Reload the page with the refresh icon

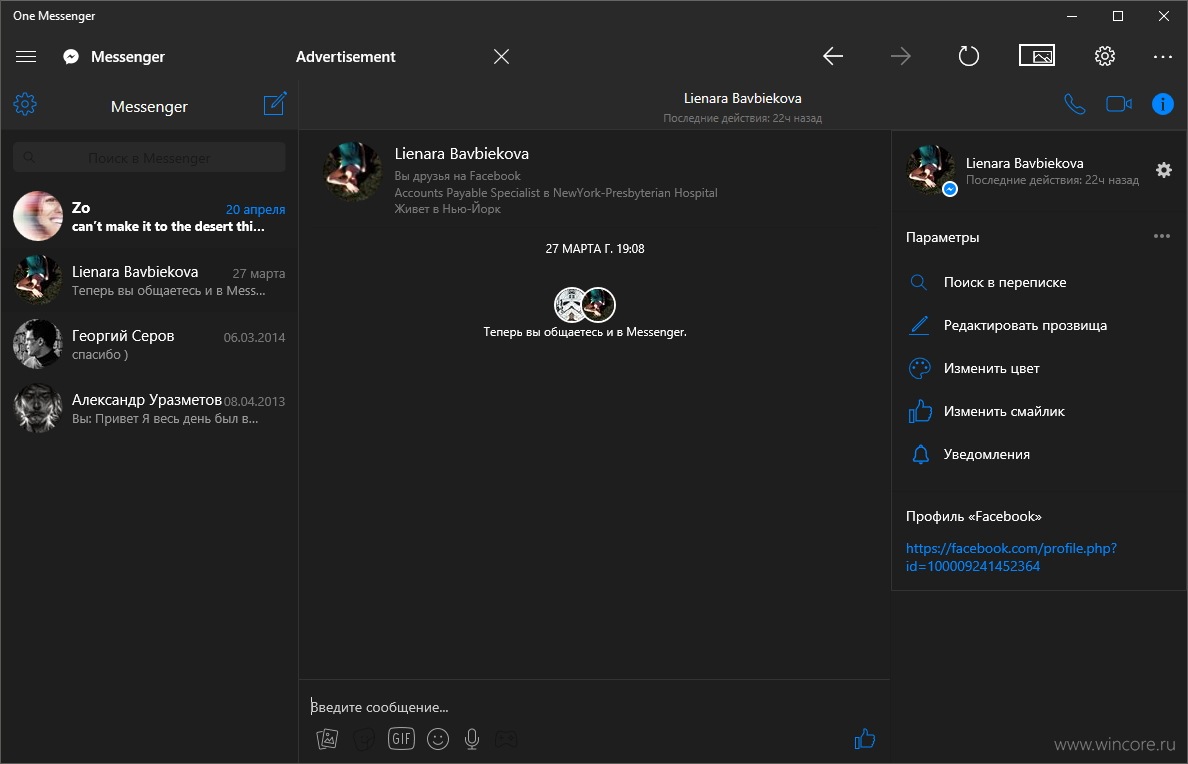[969, 56]
